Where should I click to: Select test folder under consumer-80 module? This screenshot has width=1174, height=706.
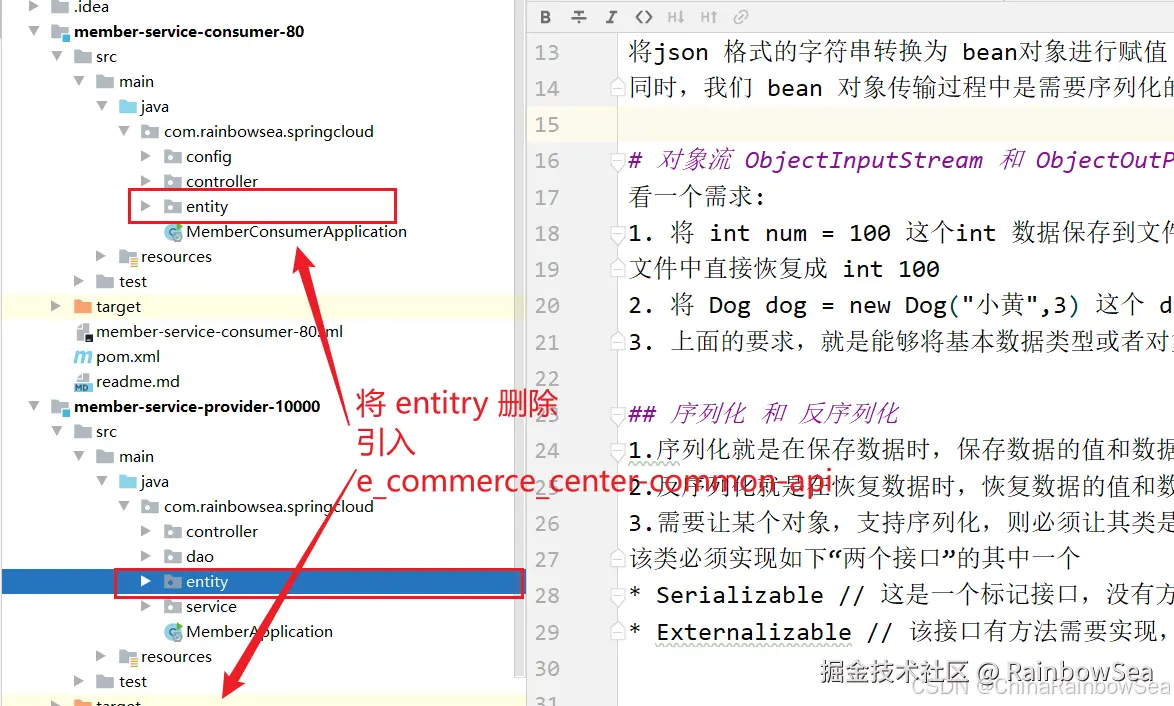133,282
